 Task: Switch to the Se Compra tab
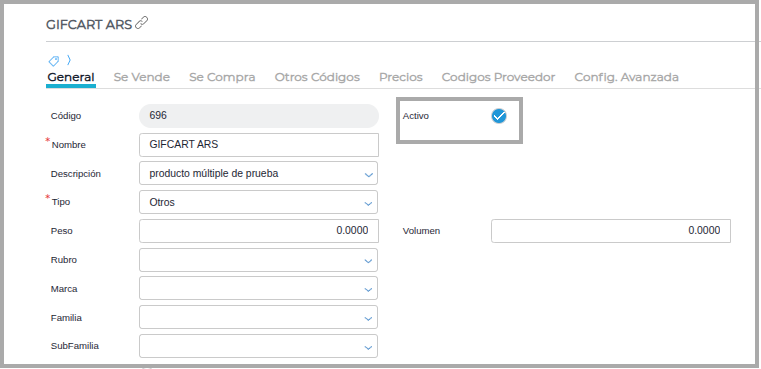(222, 77)
